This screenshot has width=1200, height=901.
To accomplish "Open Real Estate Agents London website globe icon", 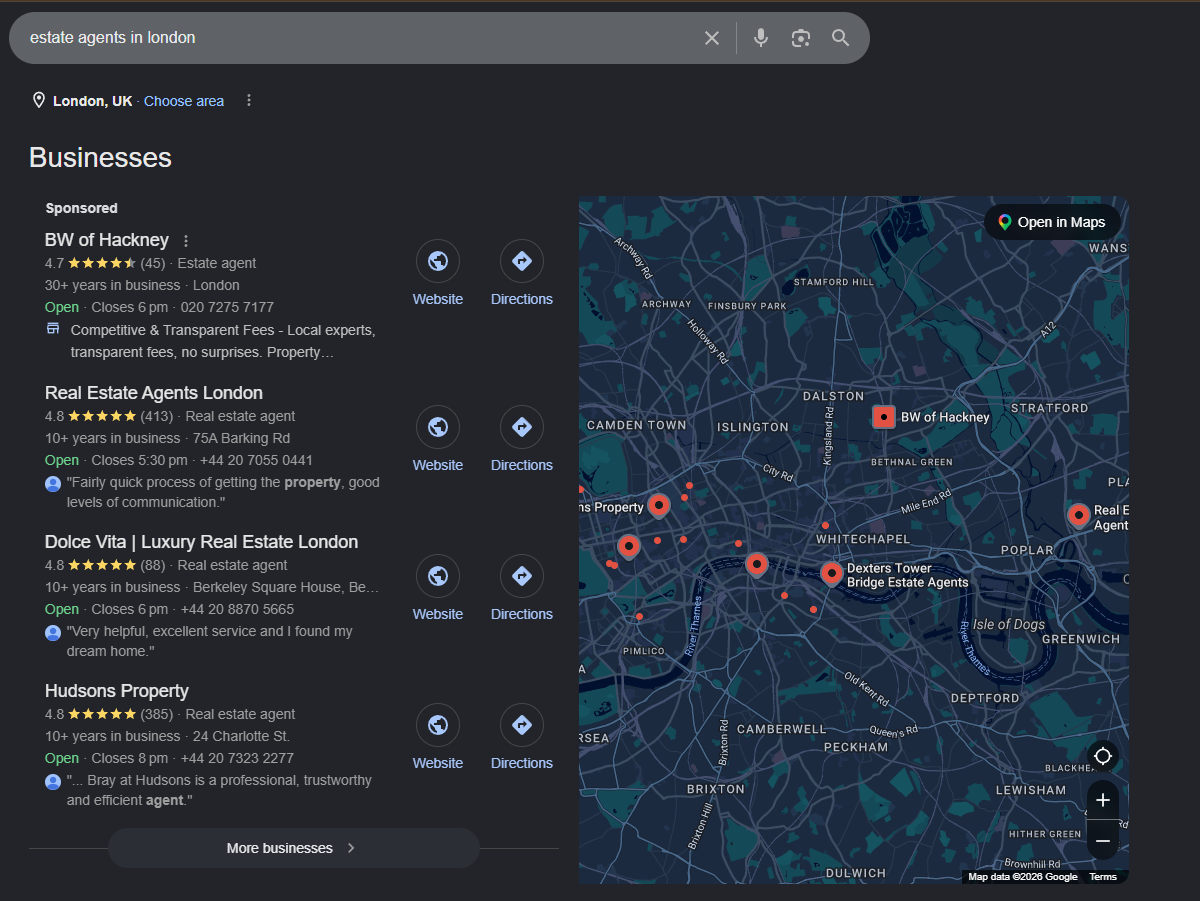I will click(x=438, y=427).
